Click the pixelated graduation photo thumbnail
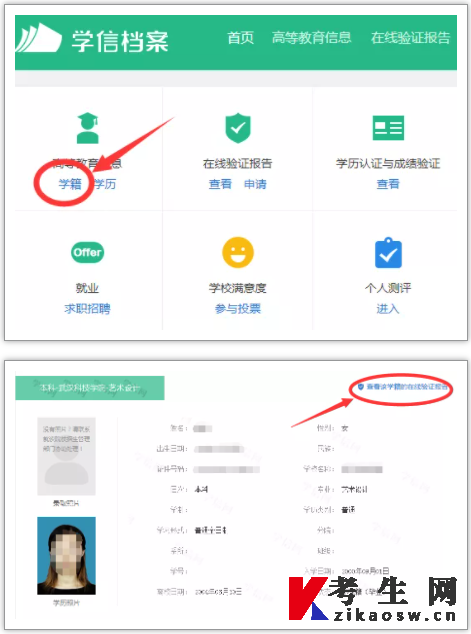 pos(66,556)
